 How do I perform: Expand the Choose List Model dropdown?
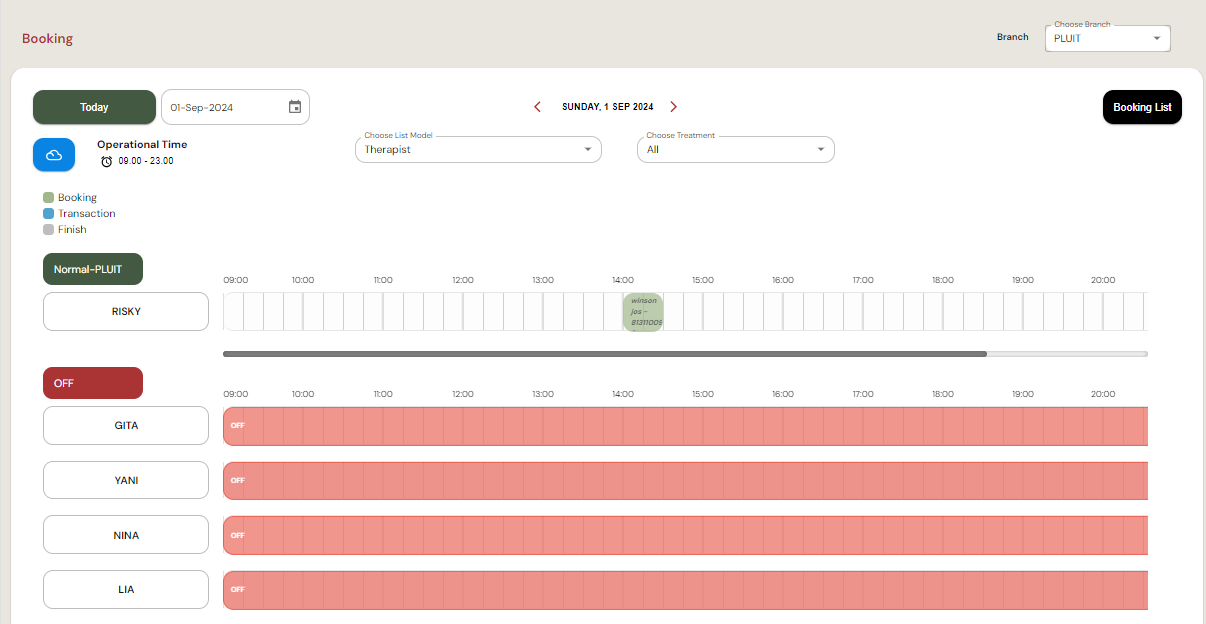click(478, 150)
